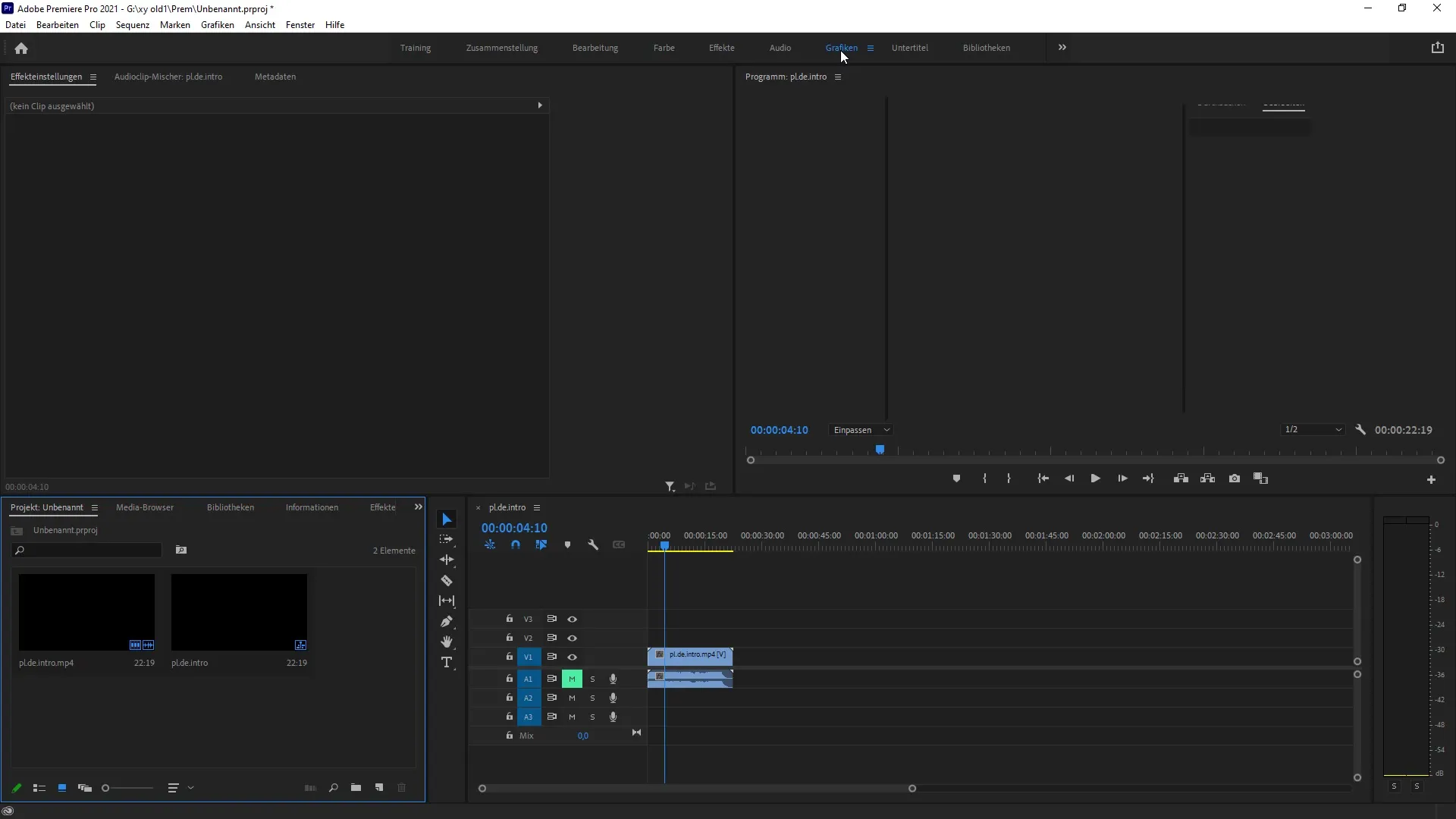Add a marker in the timeline
This screenshot has width=1456, height=819.
click(567, 544)
